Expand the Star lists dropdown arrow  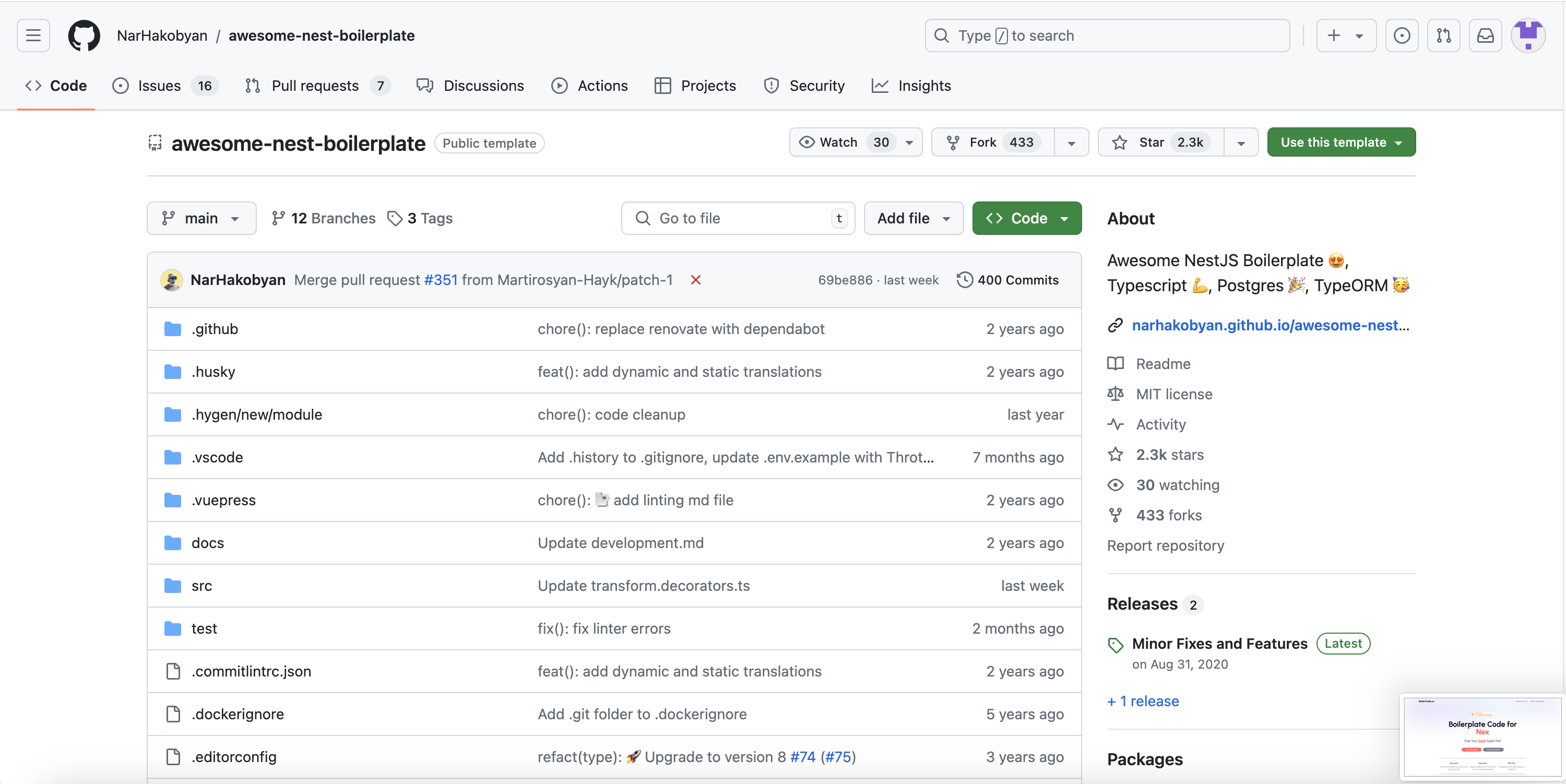(1241, 143)
